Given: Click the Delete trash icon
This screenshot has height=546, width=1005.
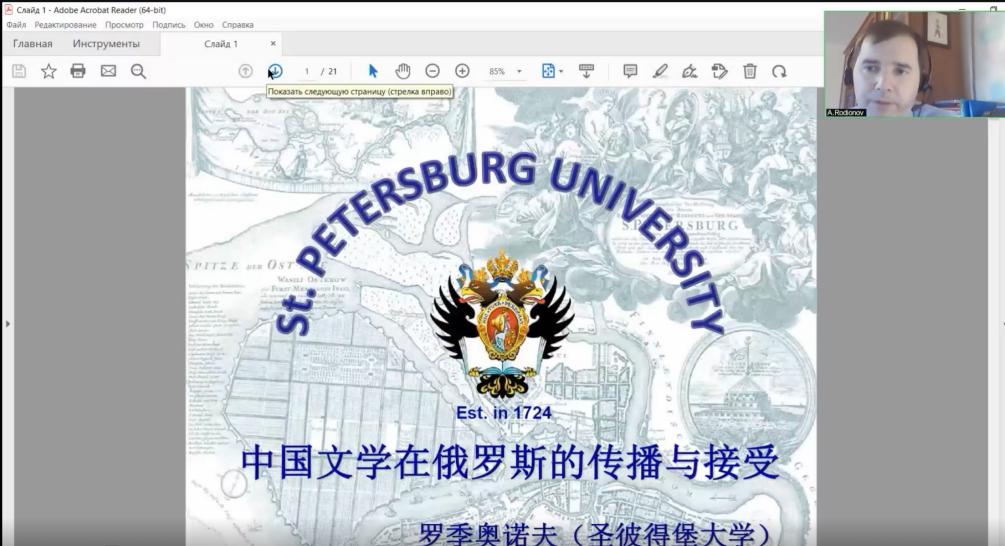Looking at the screenshot, I should click(x=750, y=71).
